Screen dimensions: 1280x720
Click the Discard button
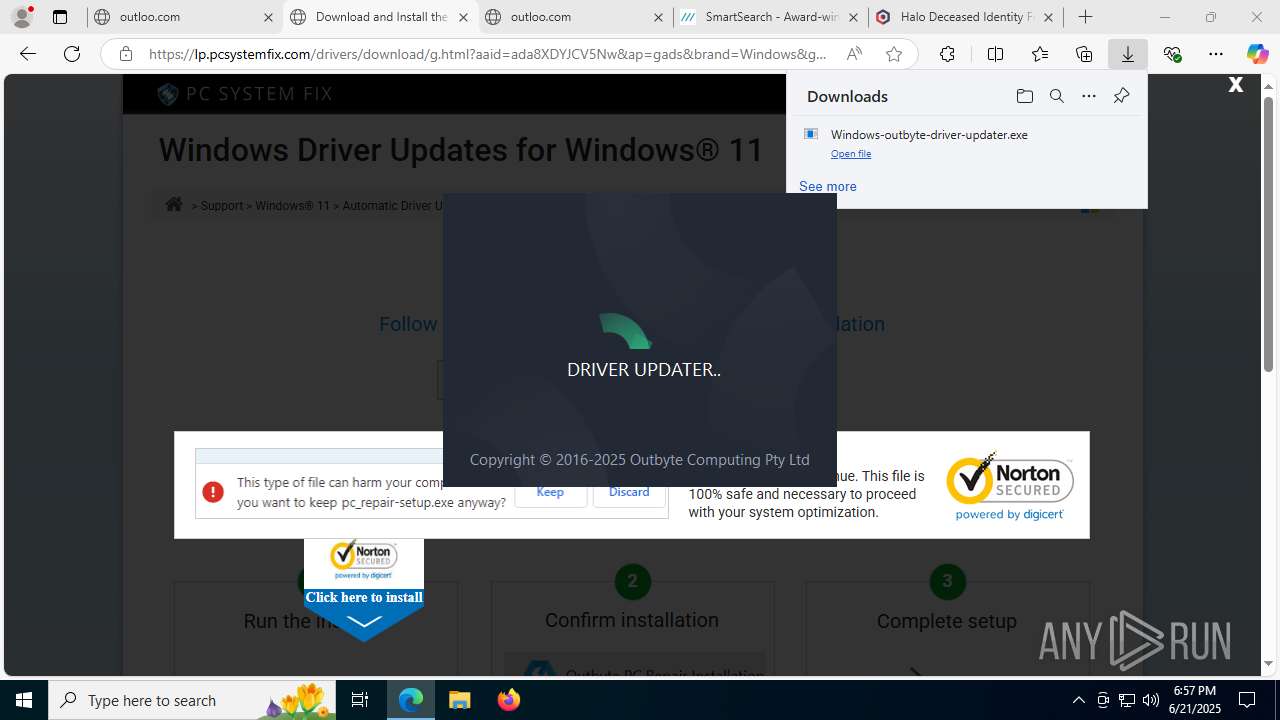[629, 492]
